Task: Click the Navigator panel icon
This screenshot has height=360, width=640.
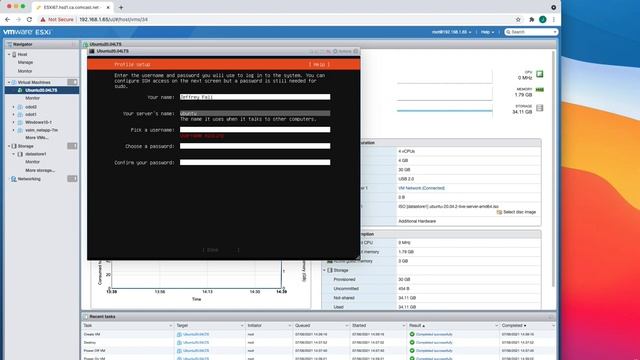Action: click(x=9, y=44)
